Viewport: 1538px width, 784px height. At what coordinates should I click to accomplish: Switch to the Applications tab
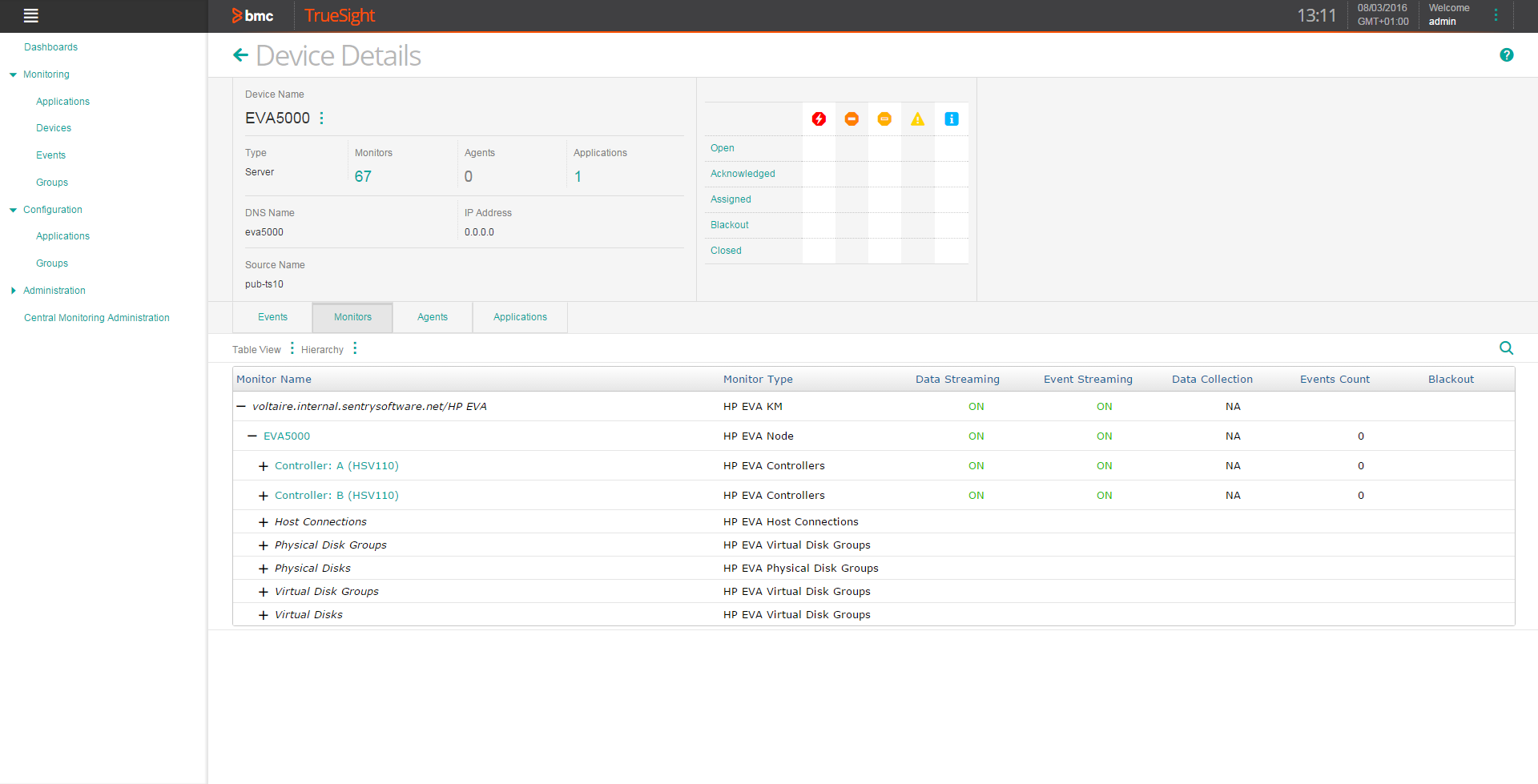tap(520, 317)
